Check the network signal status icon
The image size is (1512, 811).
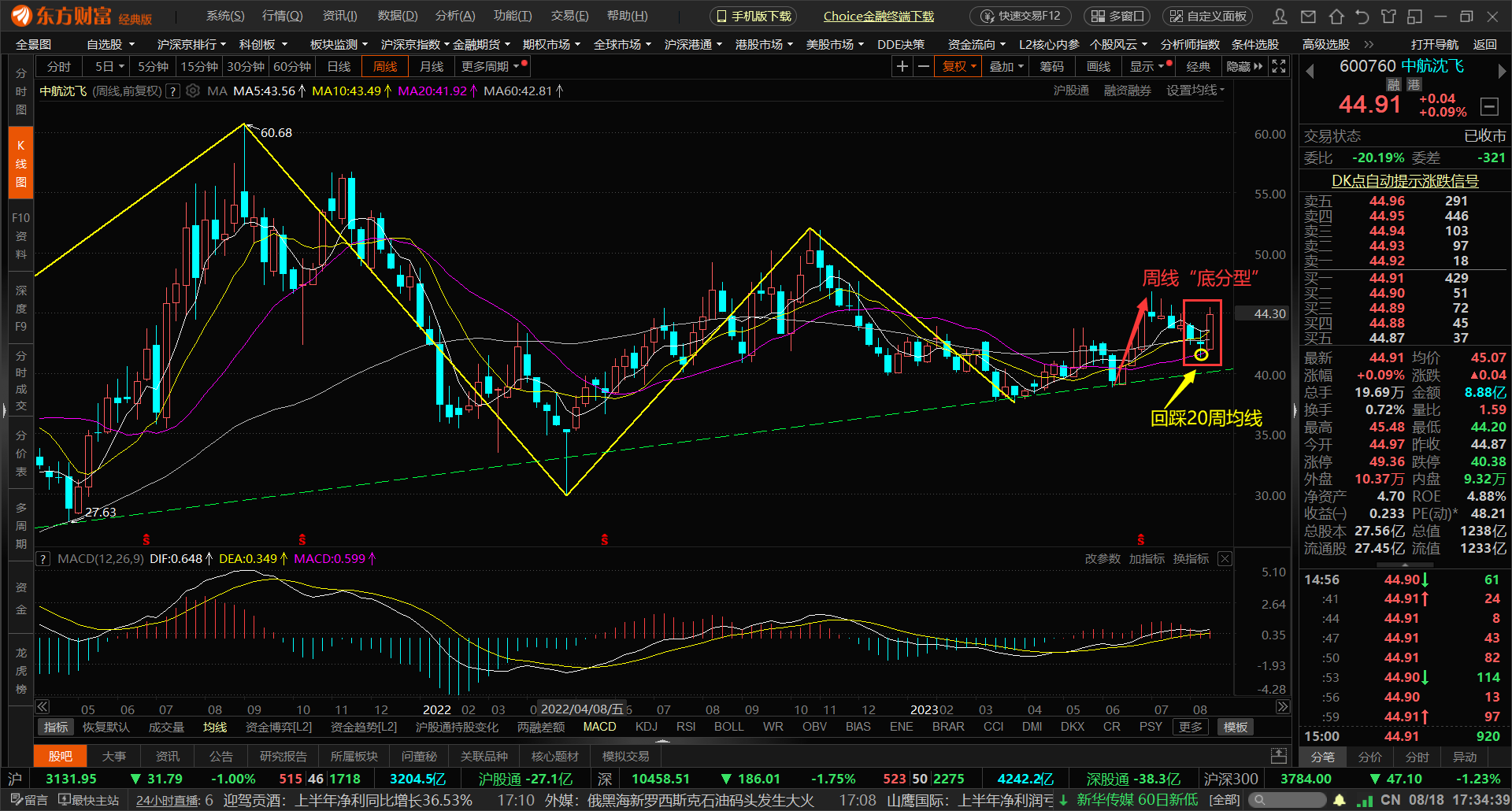click(x=1365, y=801)
